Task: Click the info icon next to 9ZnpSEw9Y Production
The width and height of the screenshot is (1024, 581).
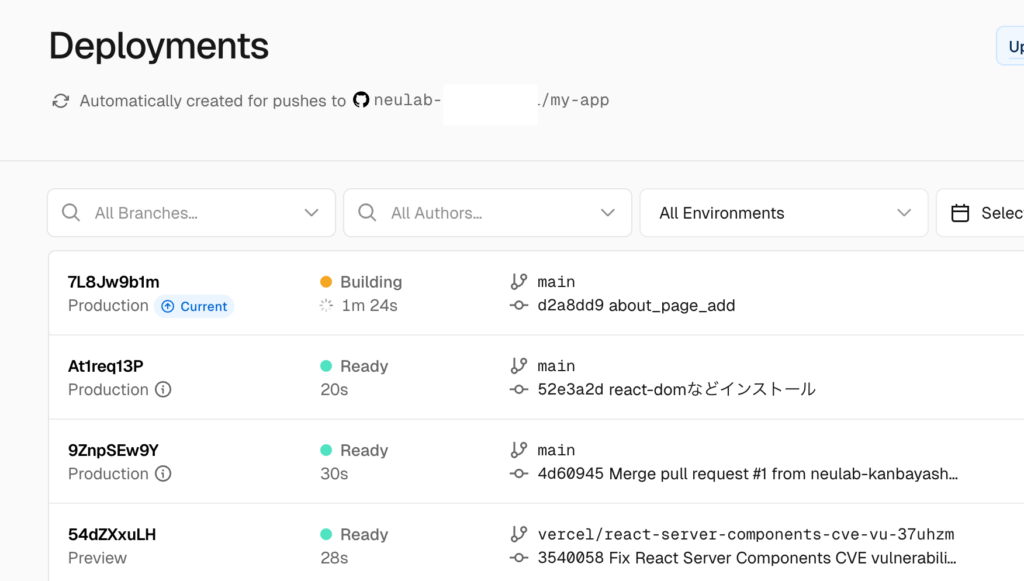Action: pos(163,474)
